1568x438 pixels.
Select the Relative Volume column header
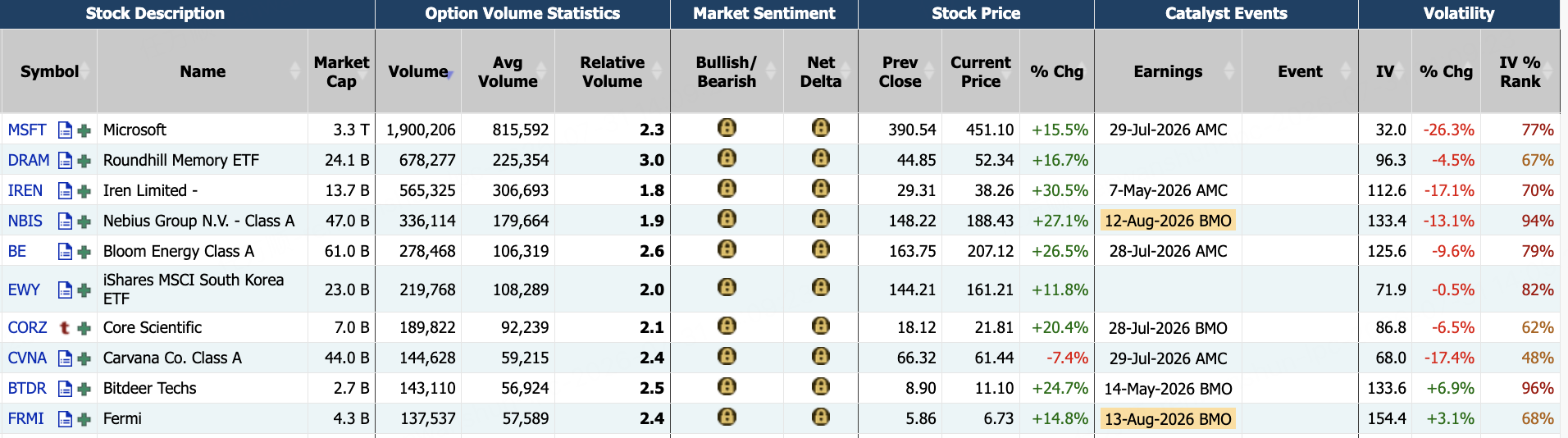(x=612, y=71)
